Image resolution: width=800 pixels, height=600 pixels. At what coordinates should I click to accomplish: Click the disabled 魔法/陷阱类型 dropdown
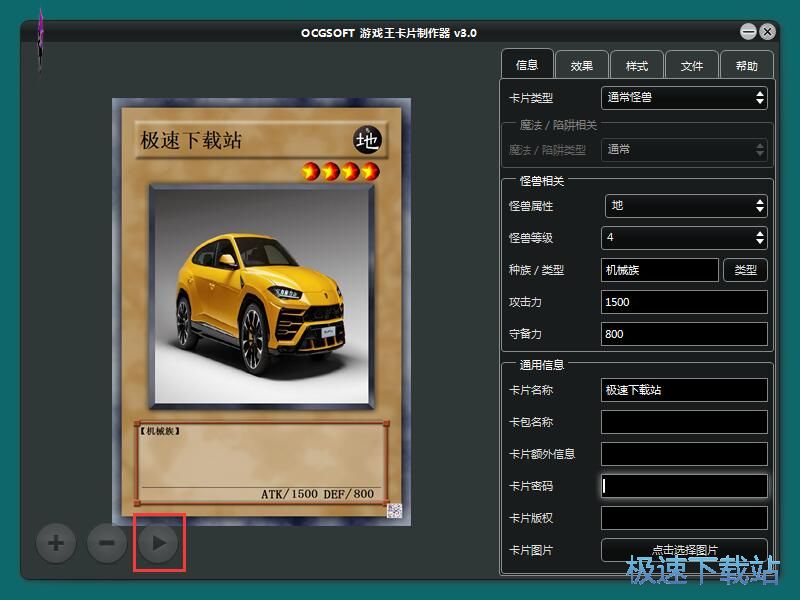click(684, 149)
